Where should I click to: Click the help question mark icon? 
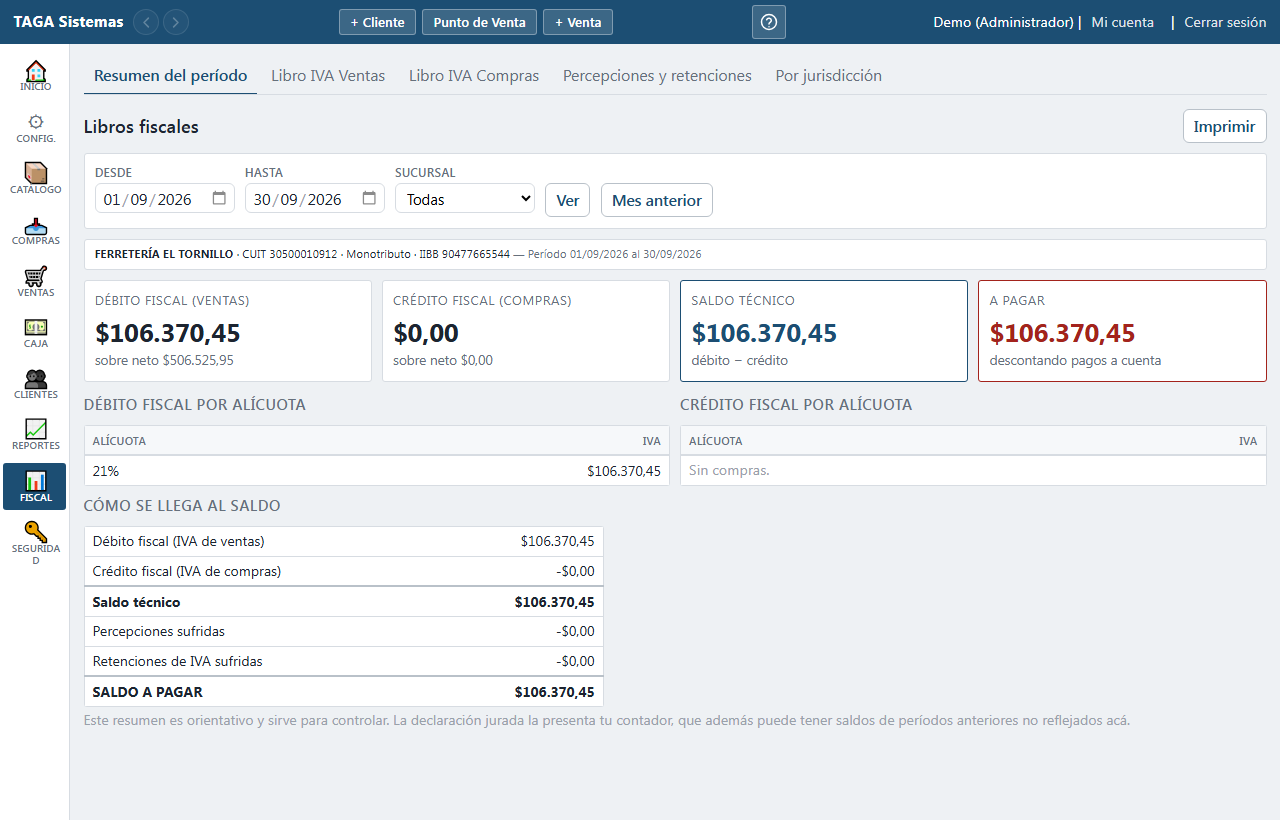[769, 22]
